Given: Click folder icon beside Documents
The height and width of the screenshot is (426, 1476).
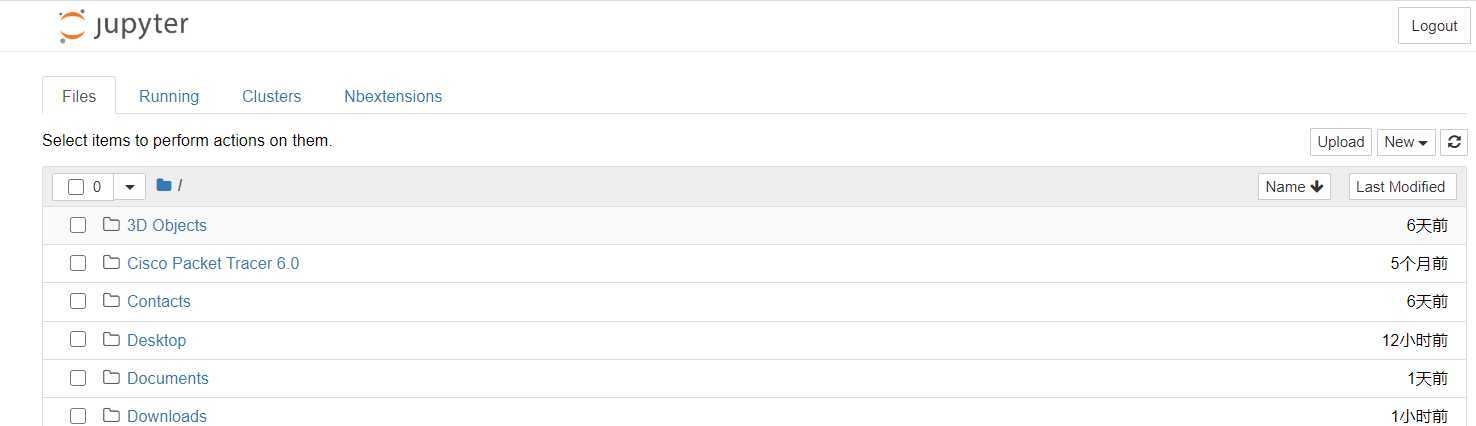Looking at the screenshot, I should click(x=111, y=377).
